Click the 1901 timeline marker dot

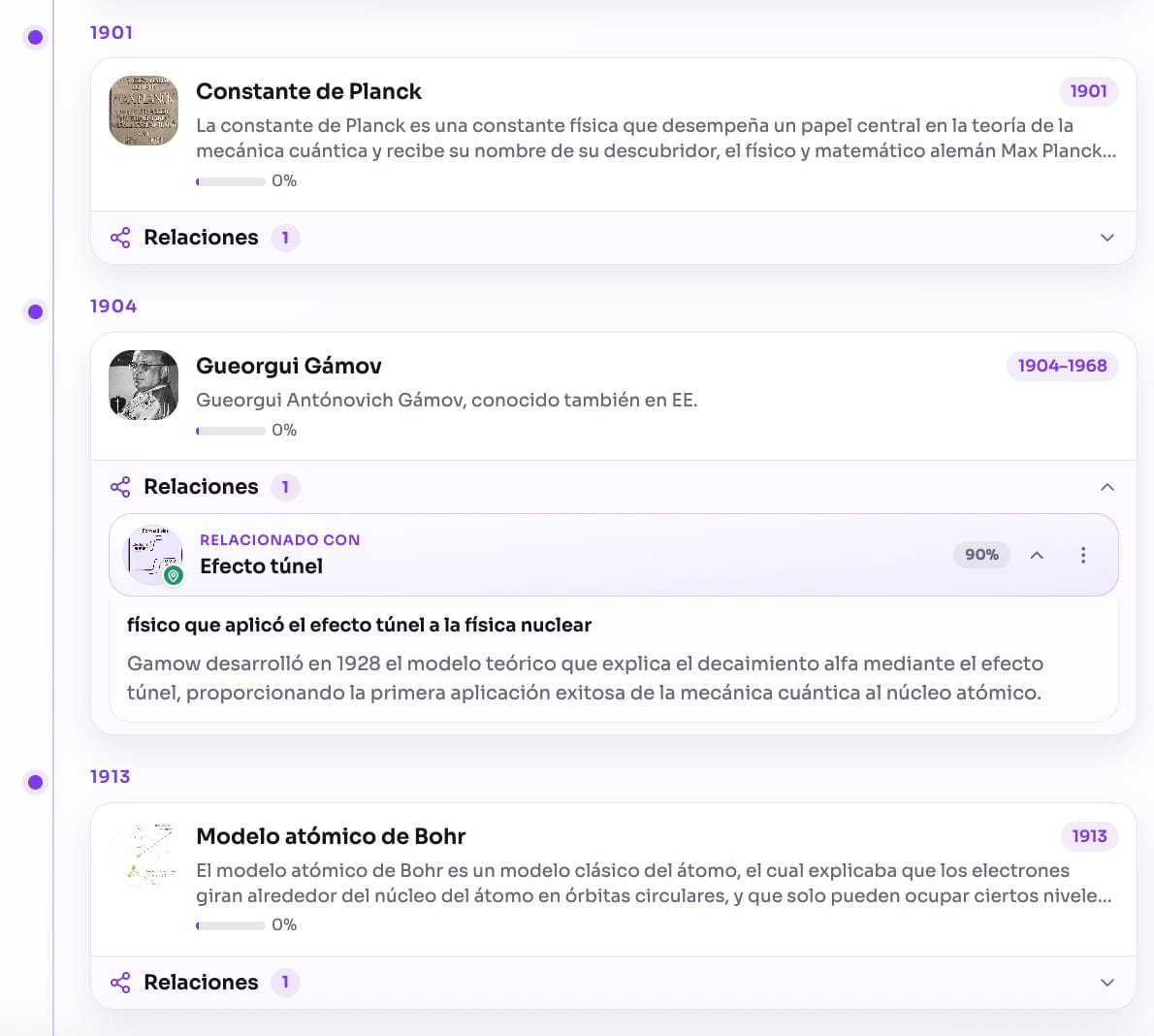(35, 37)
